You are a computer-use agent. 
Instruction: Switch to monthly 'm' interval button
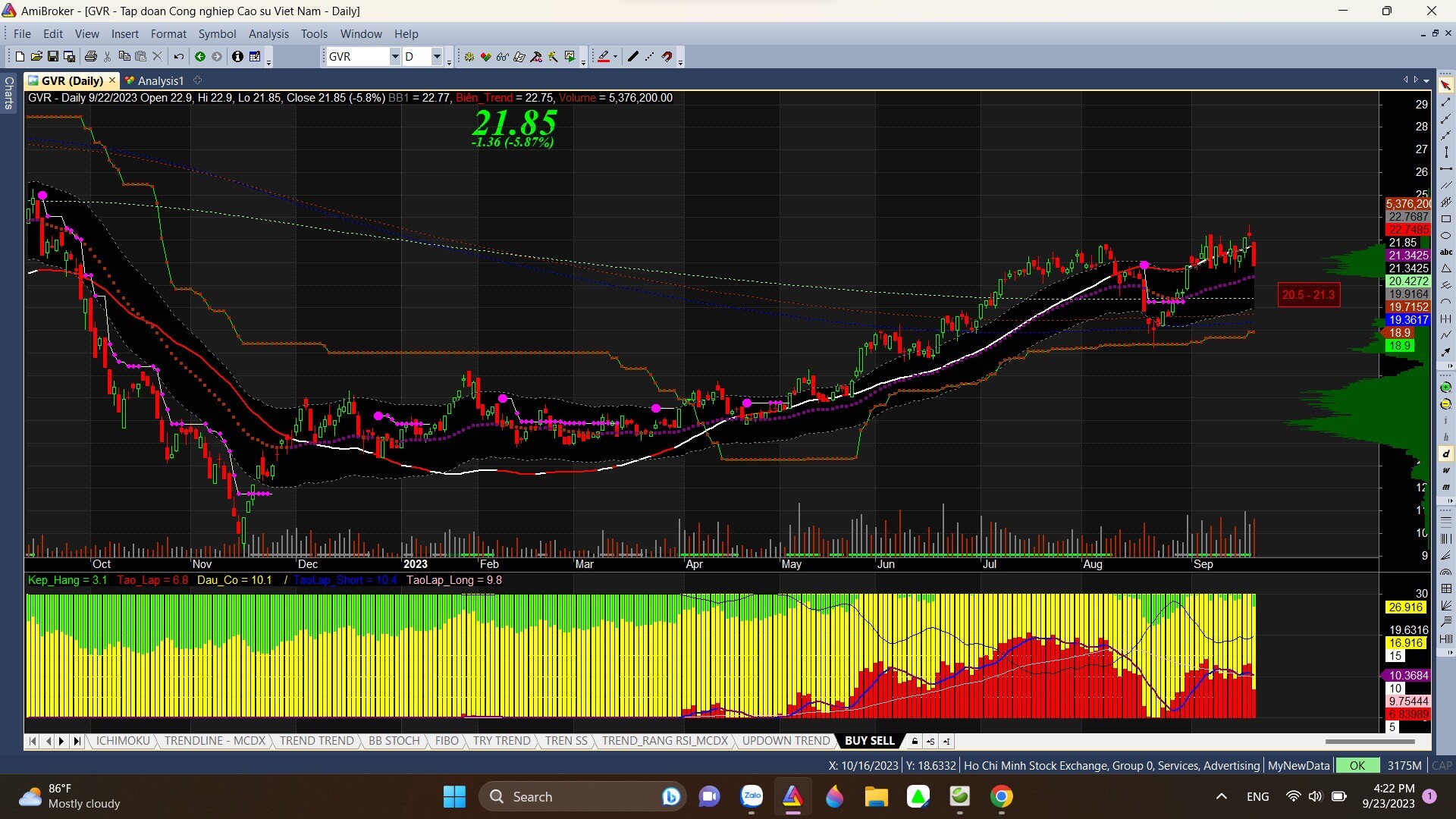click(x=1446, y=488)
